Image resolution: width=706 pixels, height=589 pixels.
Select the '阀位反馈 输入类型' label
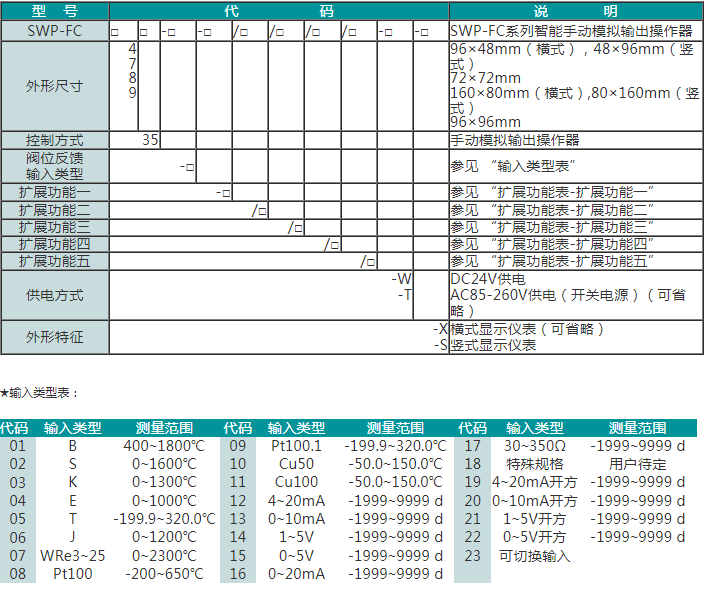coord(54,166)
